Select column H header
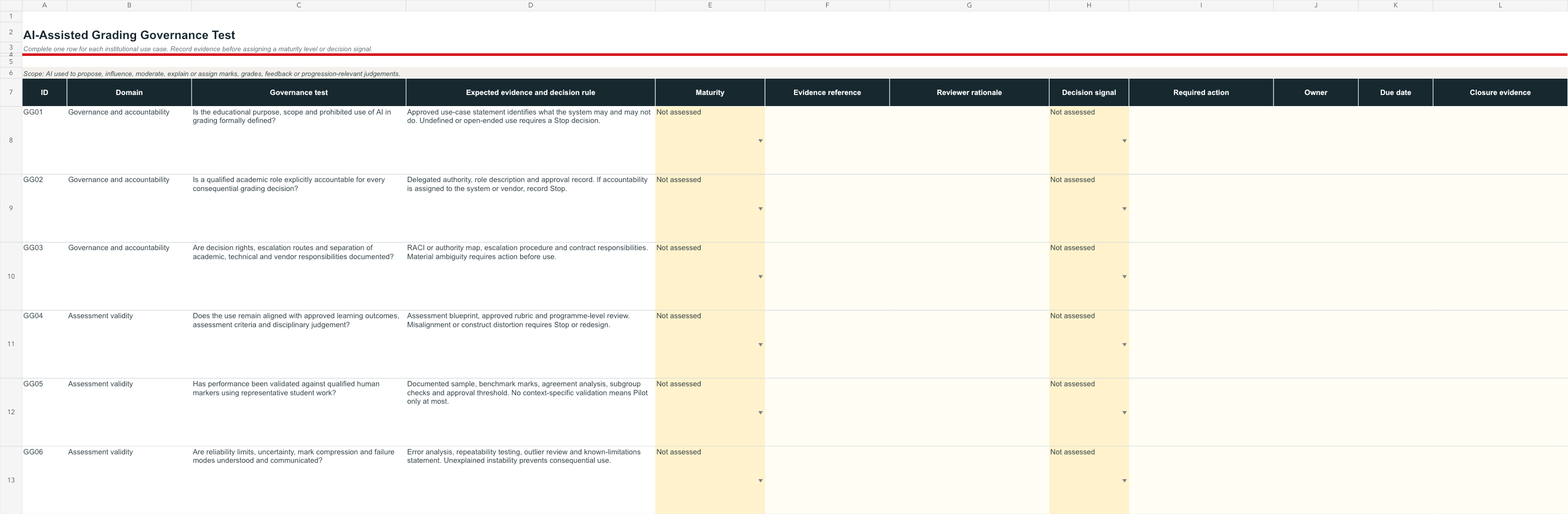This screenshot has width=1568, height=514. point(1089,5)
